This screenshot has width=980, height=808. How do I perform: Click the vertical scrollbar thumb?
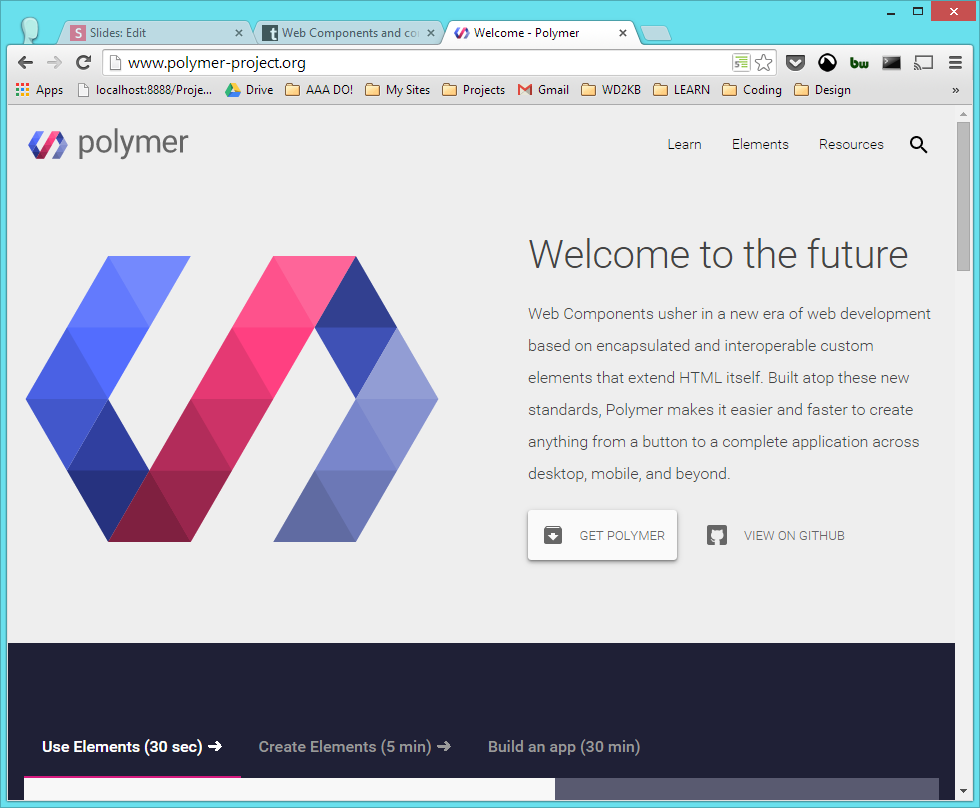[x=963, y=196]
